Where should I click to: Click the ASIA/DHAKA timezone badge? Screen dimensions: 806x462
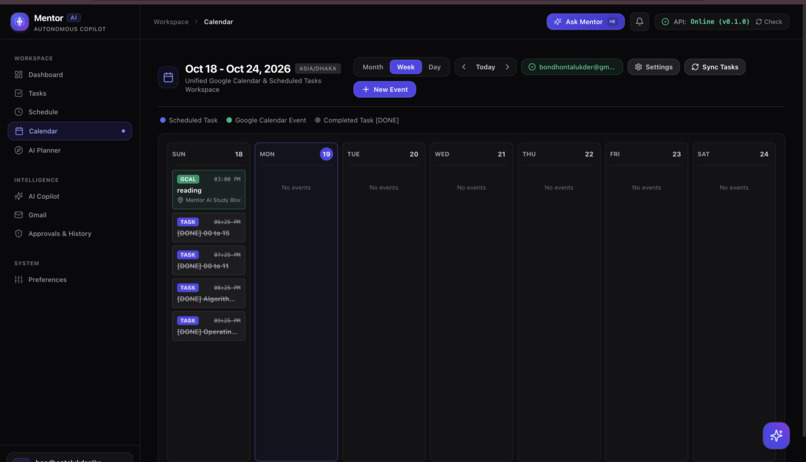[x=318, y=68]
